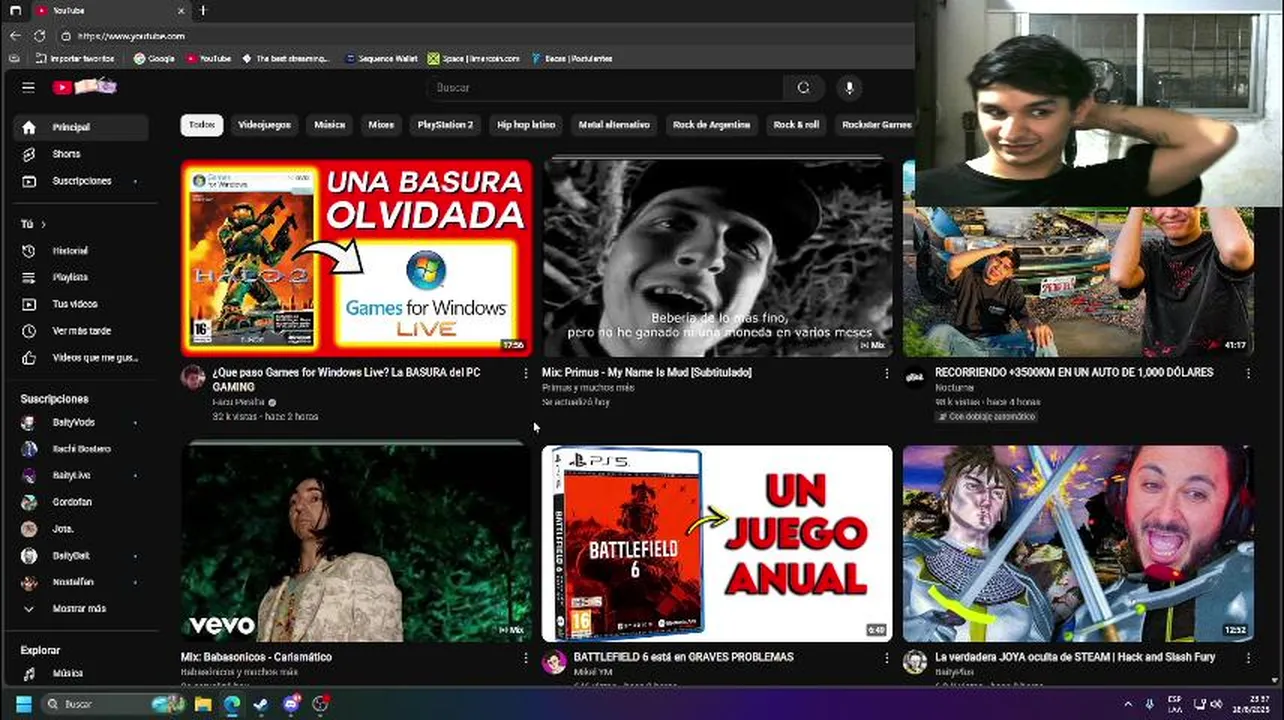Viewport: 1284px width, 720px height.
Task: Open BATTLEFIELD 6 está en GRAVES PROBLEMAS title
Action: (x=683, y=657)
